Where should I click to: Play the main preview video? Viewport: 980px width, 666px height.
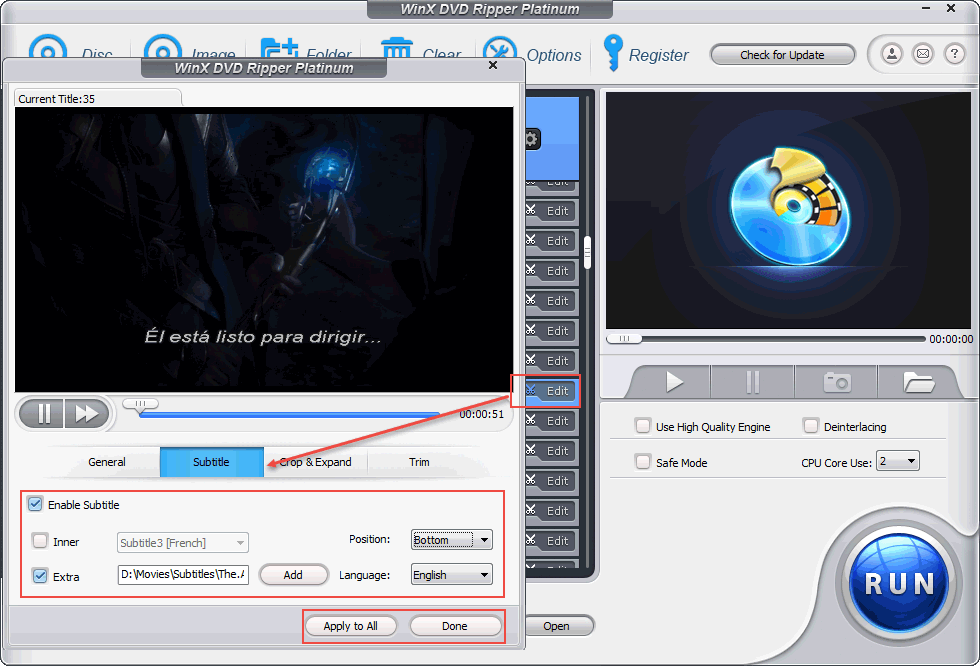[674, 381]
